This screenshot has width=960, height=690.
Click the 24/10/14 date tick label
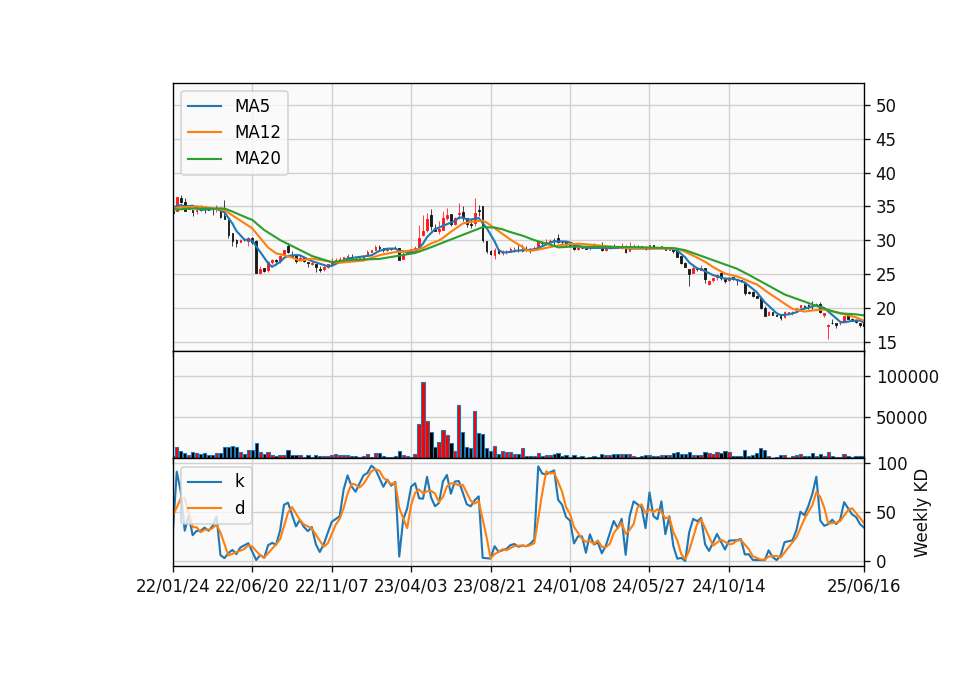[x=729, y=586]
